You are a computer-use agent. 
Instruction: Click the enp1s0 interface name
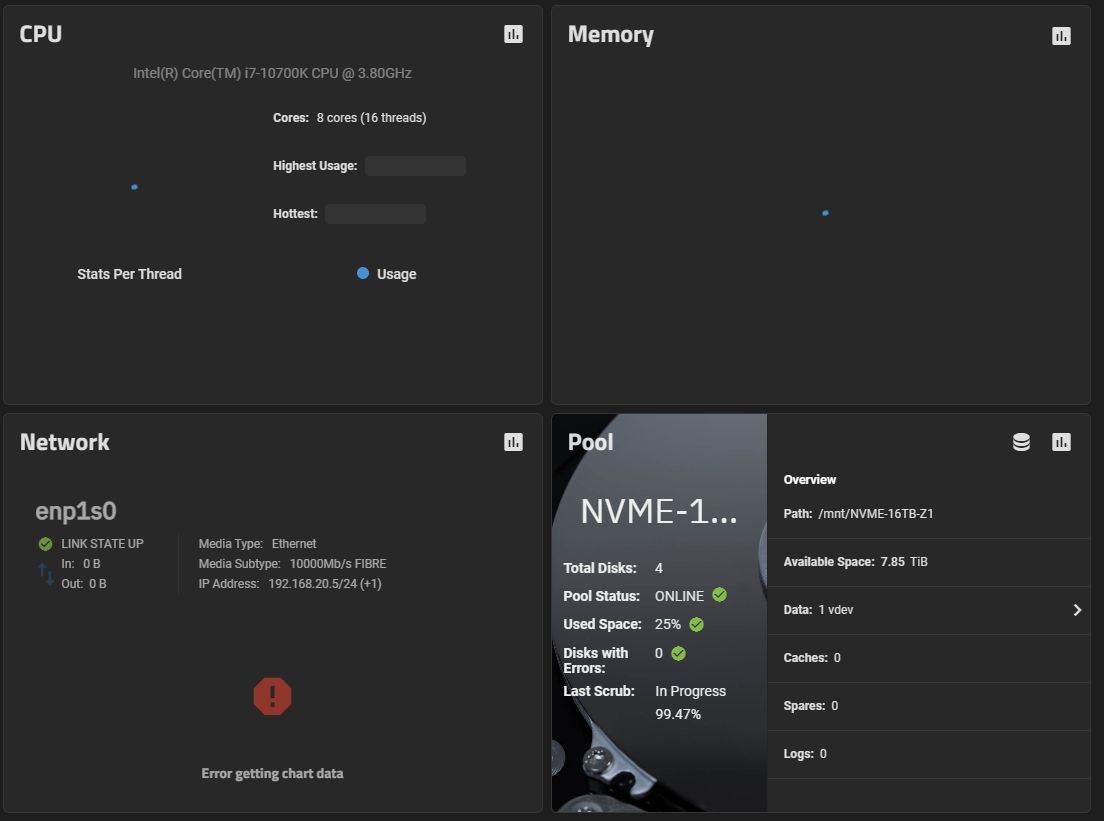(x=76, y=511)
